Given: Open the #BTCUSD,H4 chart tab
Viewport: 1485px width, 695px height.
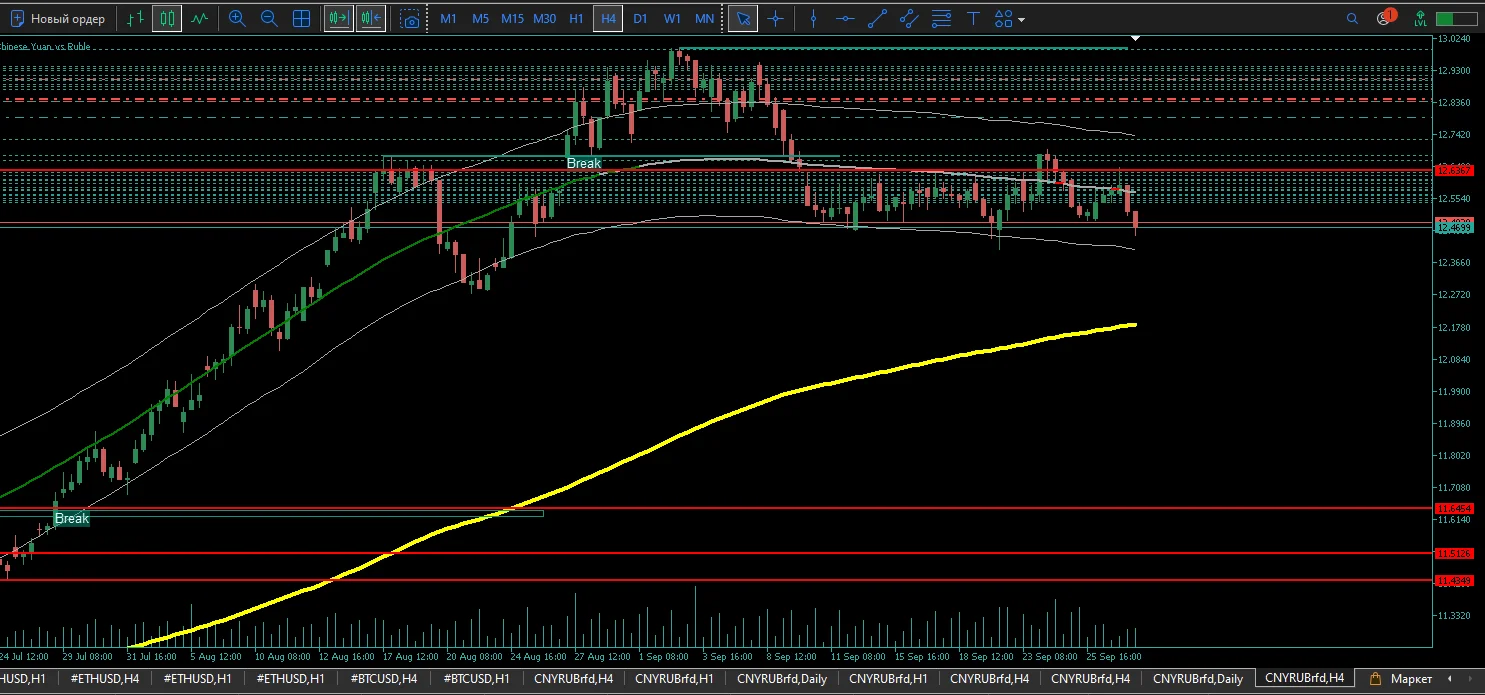Looking at the screenshot, I should pyautogui.click(x=384, y=678).
